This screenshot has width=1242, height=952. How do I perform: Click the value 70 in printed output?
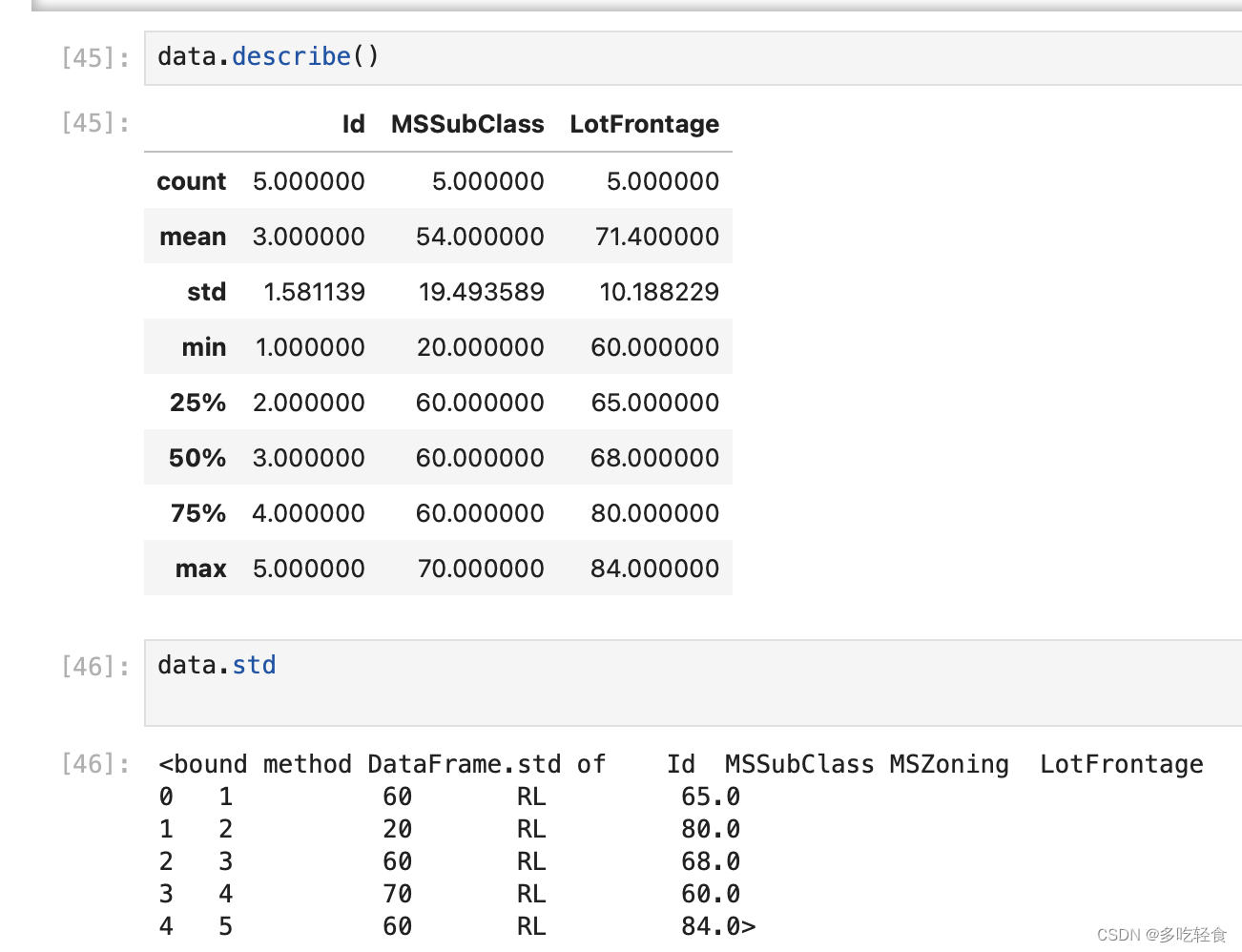pyautogui.click(x=398, y=894)
